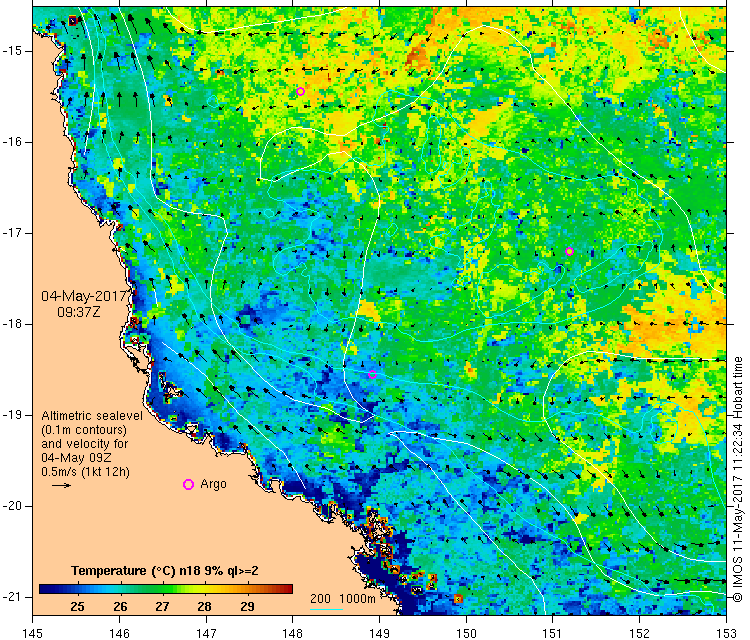Select the Argo float marker near 18.5S 149E
This screenshot has height=640, width=750.
click(x=373, y=375)
